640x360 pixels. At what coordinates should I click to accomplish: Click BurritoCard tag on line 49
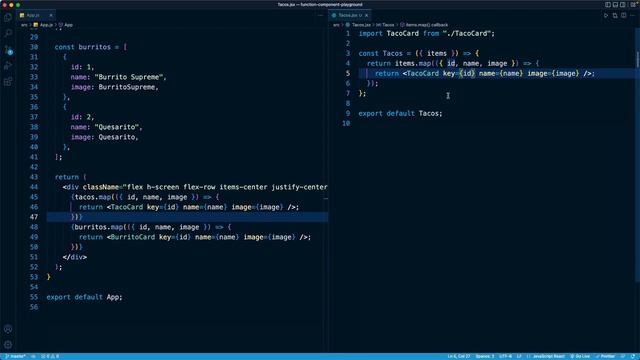(133, 237)
